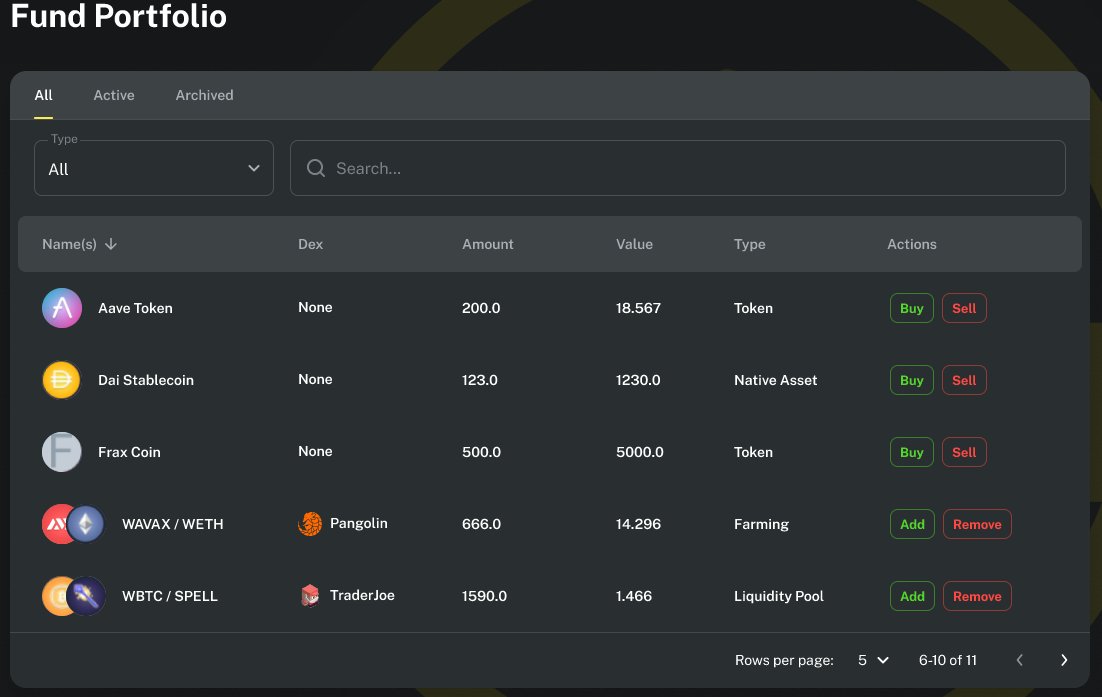Click the Native Asset type cell

pos(775,380)
